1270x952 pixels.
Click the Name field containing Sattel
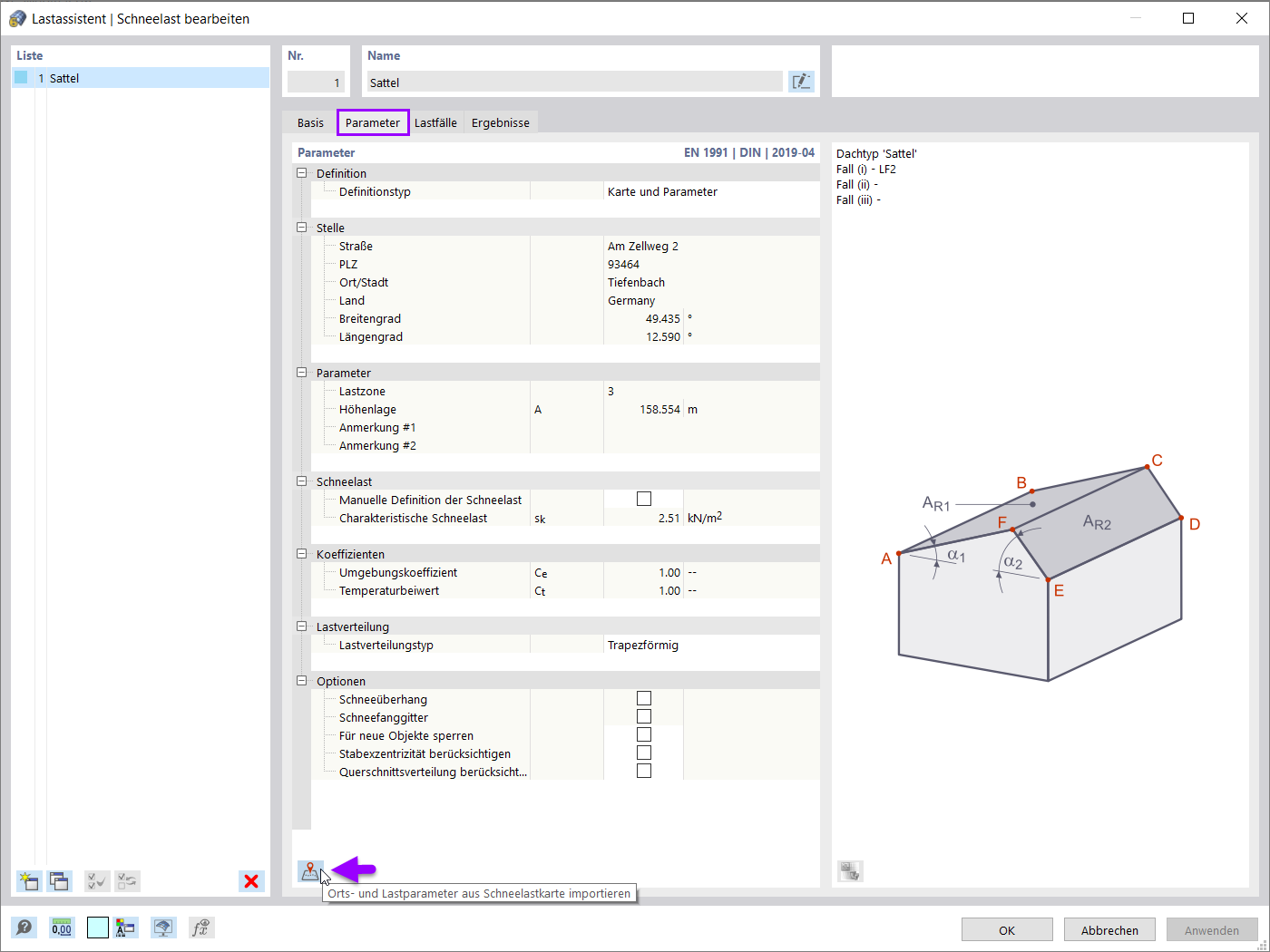point(574,82)
